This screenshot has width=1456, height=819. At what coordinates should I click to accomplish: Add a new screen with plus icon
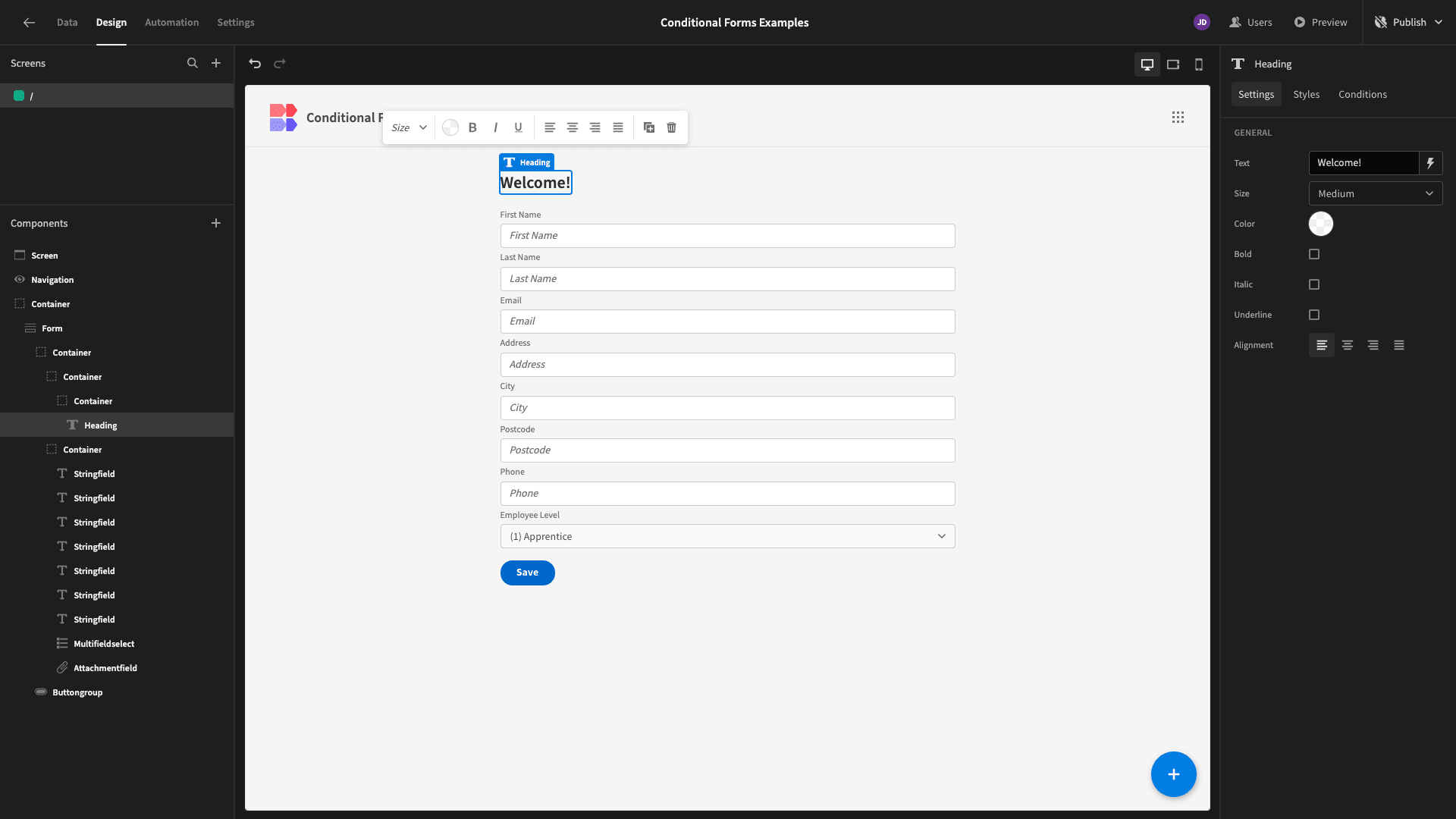click(x=216, y=64)
